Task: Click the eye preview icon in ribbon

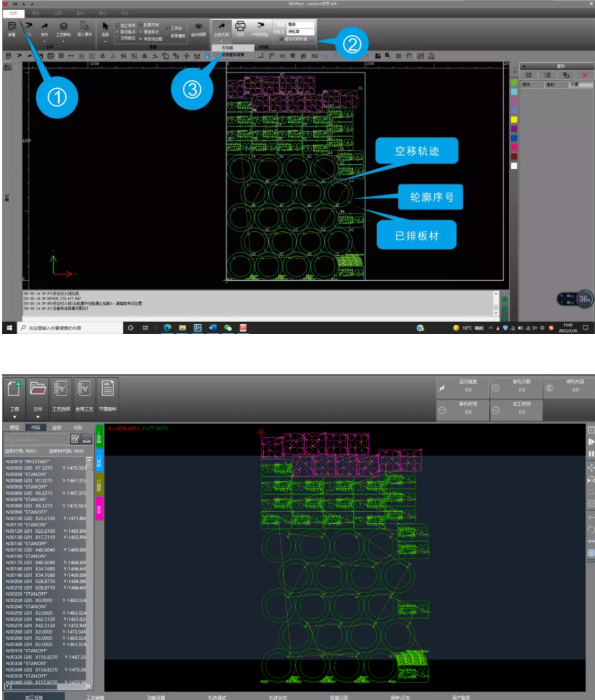Action: [x=199, y=26]
